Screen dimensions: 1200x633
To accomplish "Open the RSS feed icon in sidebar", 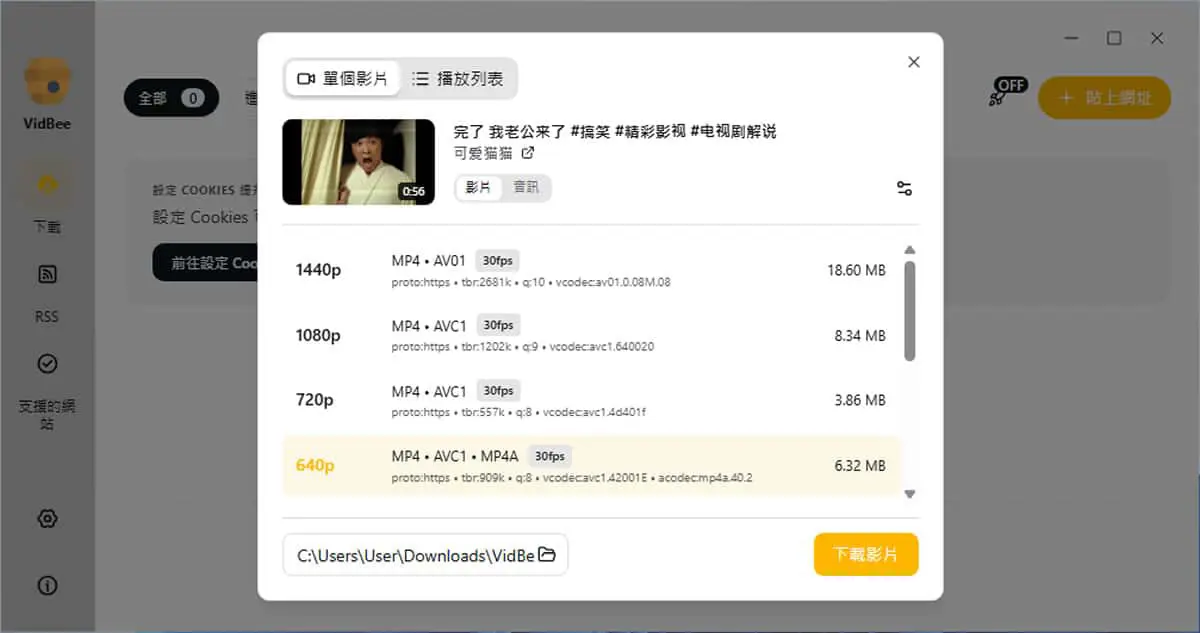I will pyautogui.click(x=47, y=274).
